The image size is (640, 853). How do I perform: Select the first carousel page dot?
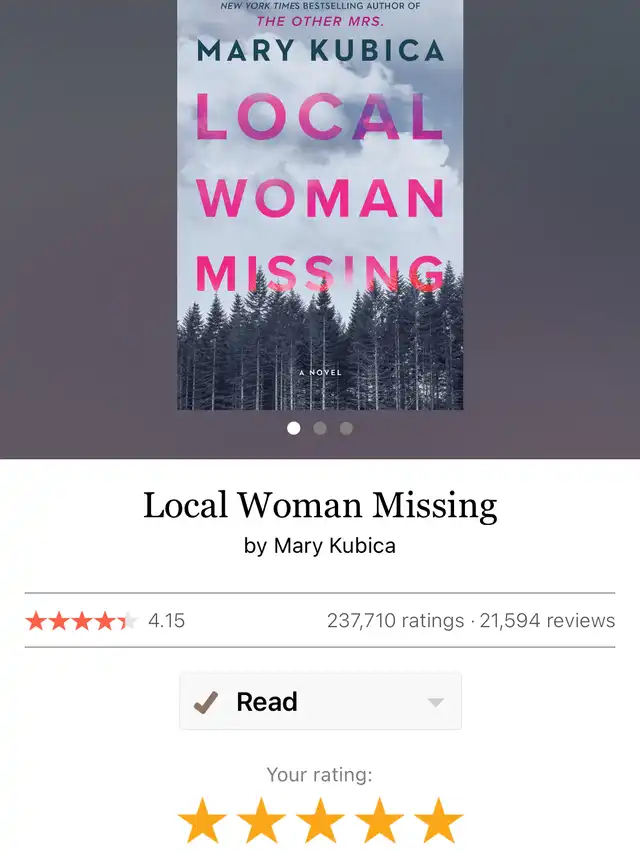(x=294, y=428)
